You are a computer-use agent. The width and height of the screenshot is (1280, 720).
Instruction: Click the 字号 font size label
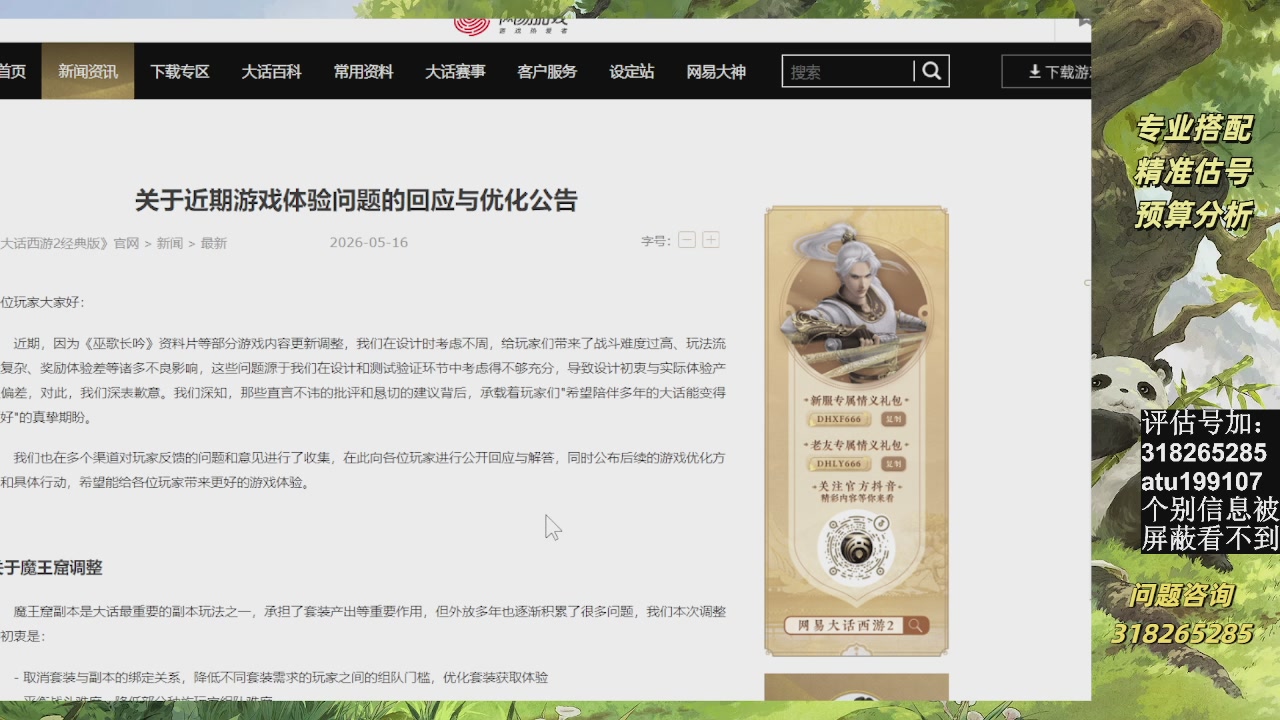coord(655,241)
